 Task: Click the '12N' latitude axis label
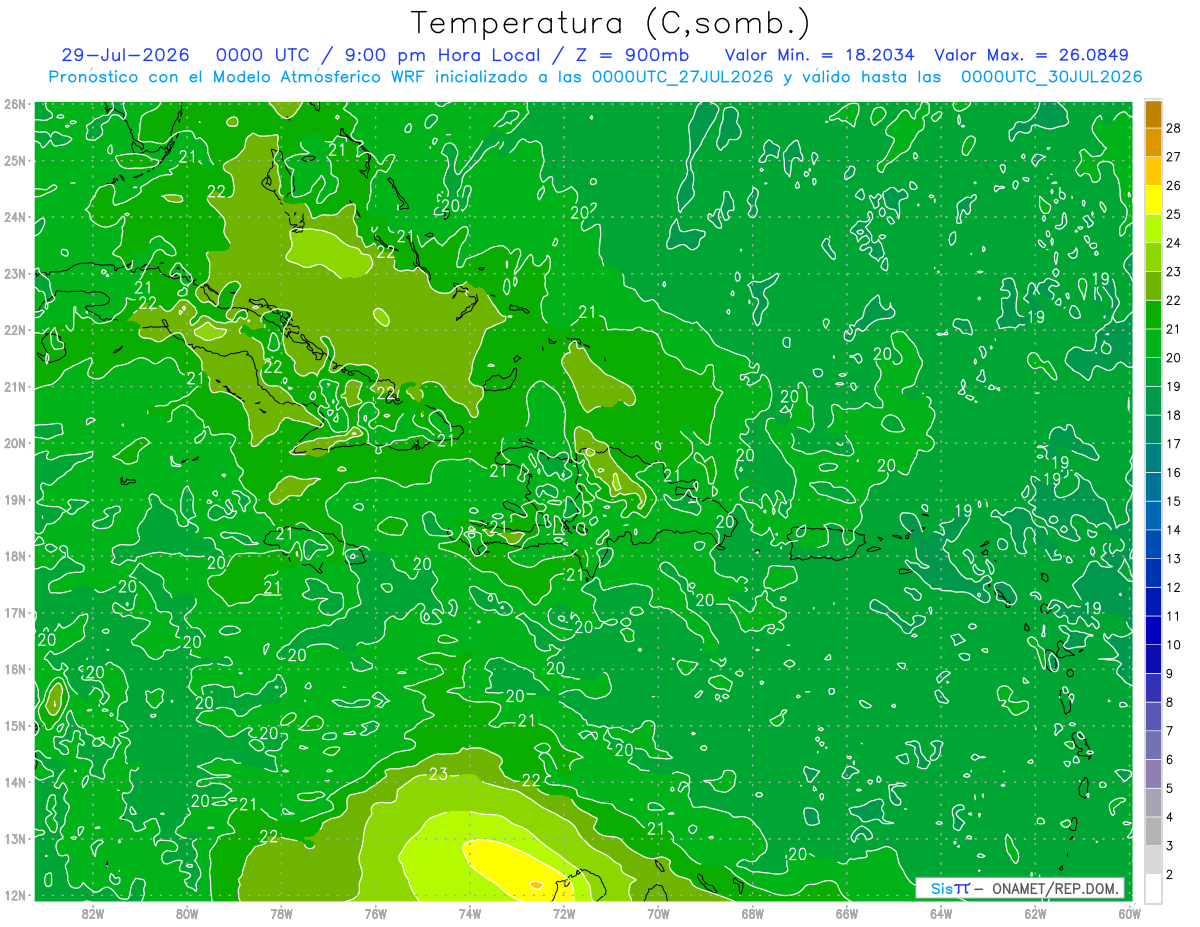[14, 895]
